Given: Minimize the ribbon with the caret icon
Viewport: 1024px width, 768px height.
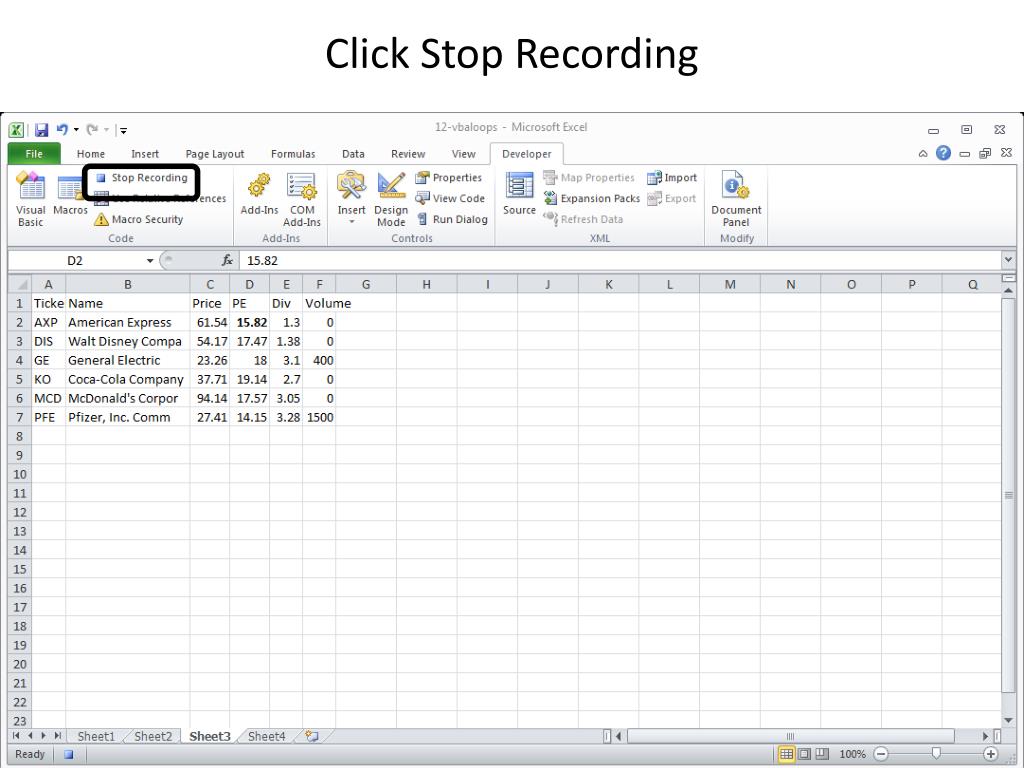Looking at the screenshot, I should coord(923,153).
